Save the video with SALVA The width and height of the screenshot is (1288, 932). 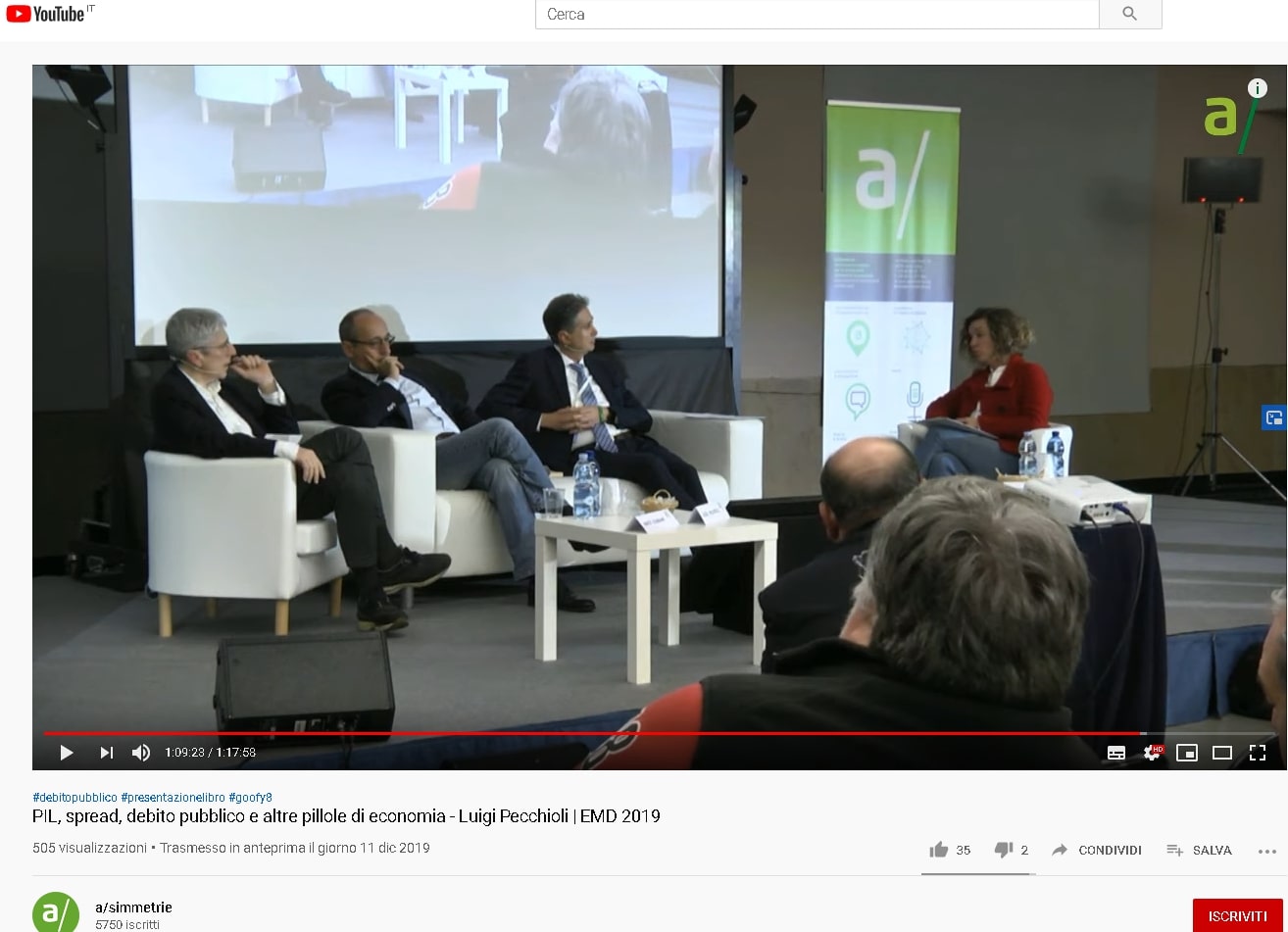tap(1199, 850)
